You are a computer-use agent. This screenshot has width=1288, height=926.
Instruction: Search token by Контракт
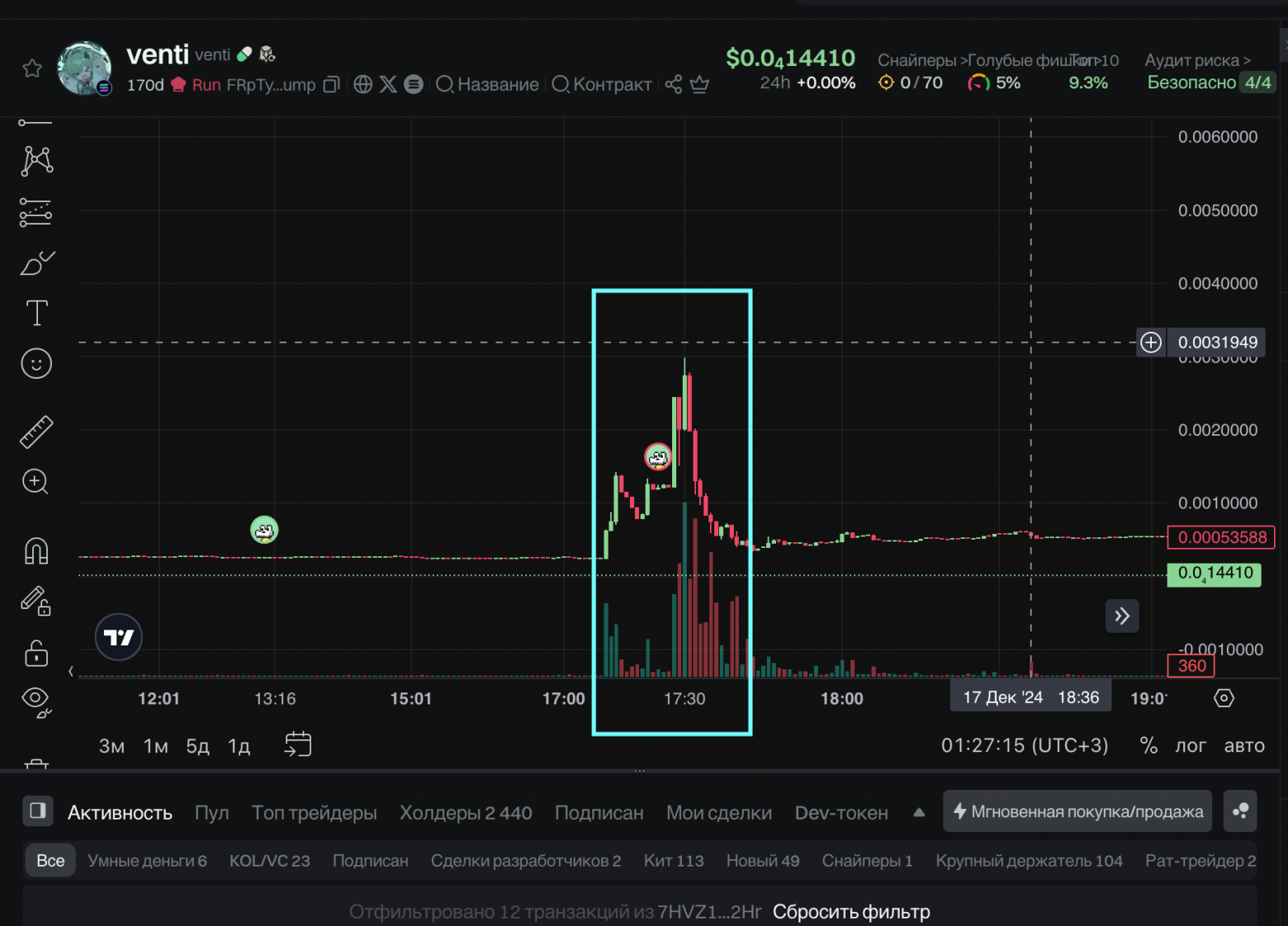tap(602, 84)
